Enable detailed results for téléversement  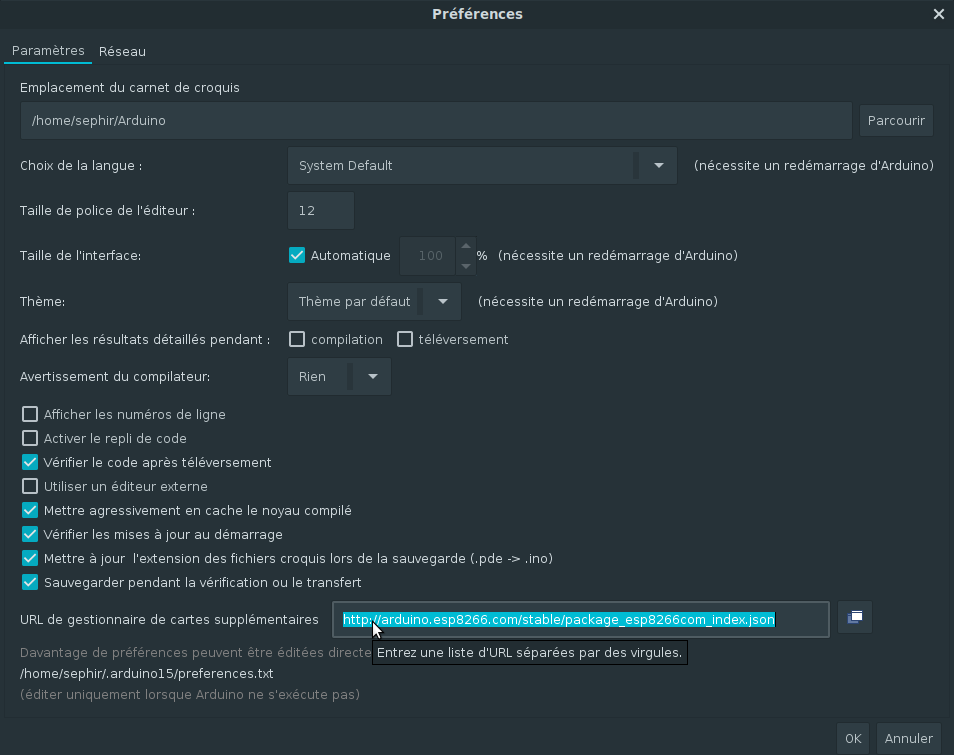click(405, 339)
